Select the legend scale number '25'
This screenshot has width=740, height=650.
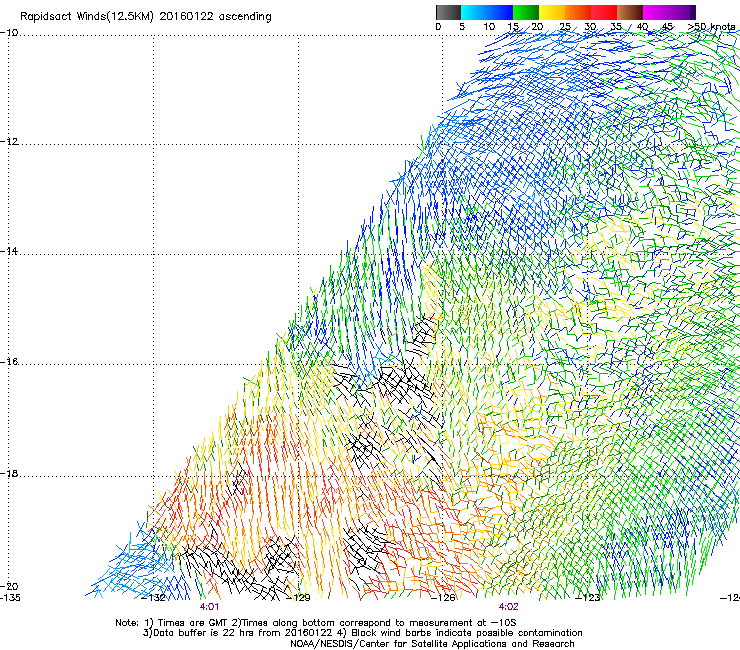(x=565, y=27)
